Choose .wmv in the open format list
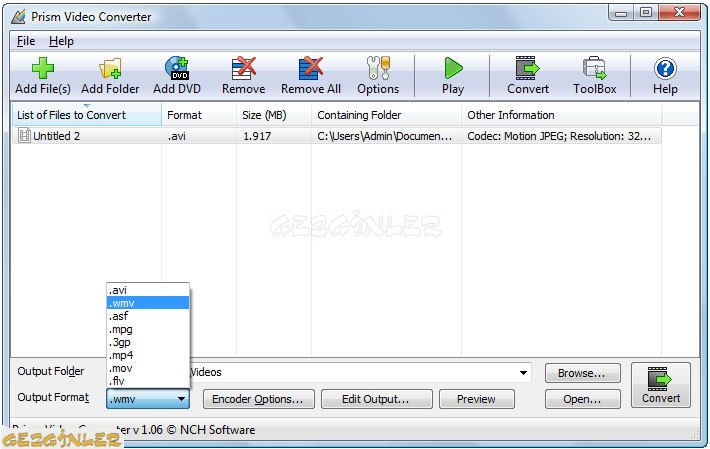The width and height of the screenshot is (710, 449). click(148, 303)
